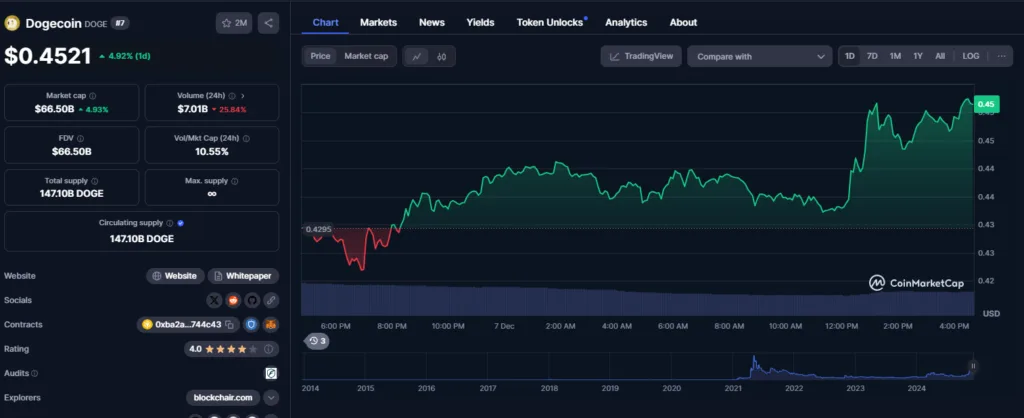The width and height of the screenshot is (1024, 418).
Task: Set chart range to 7D
Action: 872,56
